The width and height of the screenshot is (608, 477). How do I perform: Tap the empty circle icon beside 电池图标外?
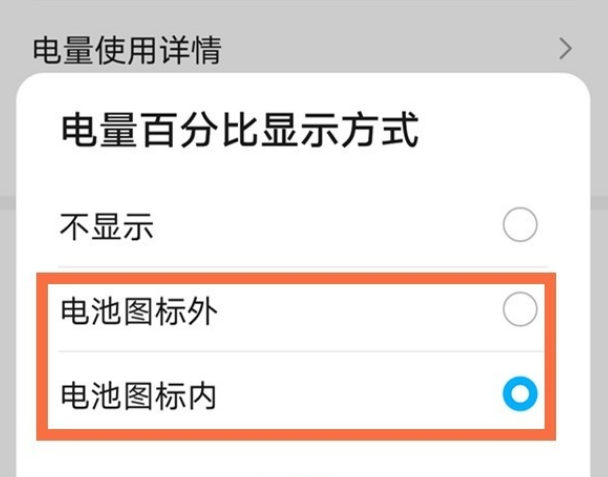click(x=520, y=312)
